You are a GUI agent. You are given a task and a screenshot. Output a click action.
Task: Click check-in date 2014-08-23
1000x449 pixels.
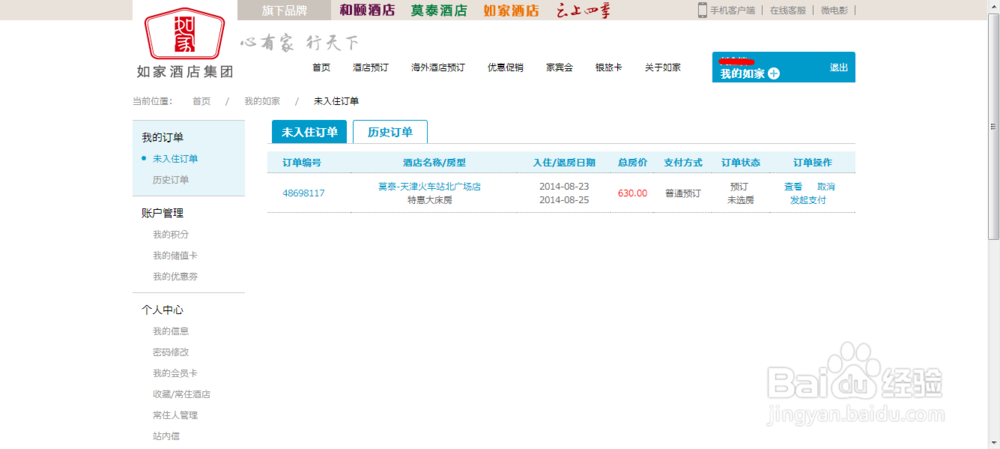pos(564,187)
